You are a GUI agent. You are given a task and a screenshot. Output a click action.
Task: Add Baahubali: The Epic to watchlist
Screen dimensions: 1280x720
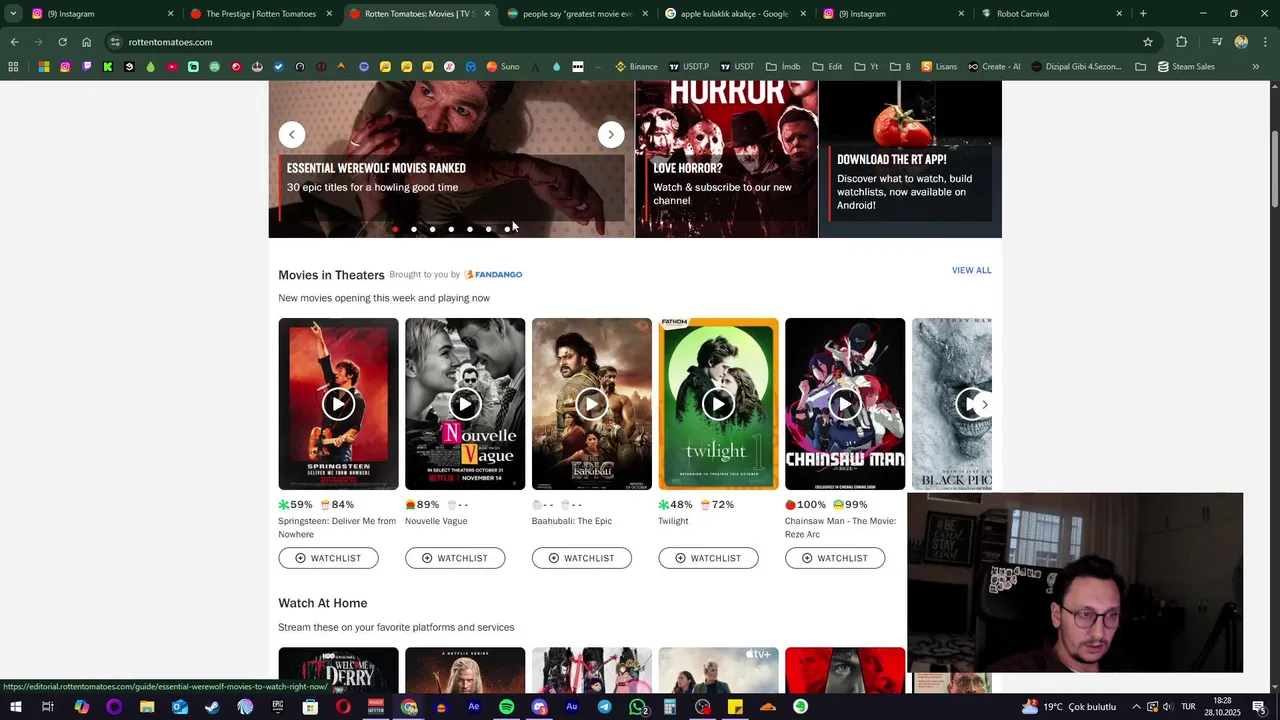(x=582, y=558)
